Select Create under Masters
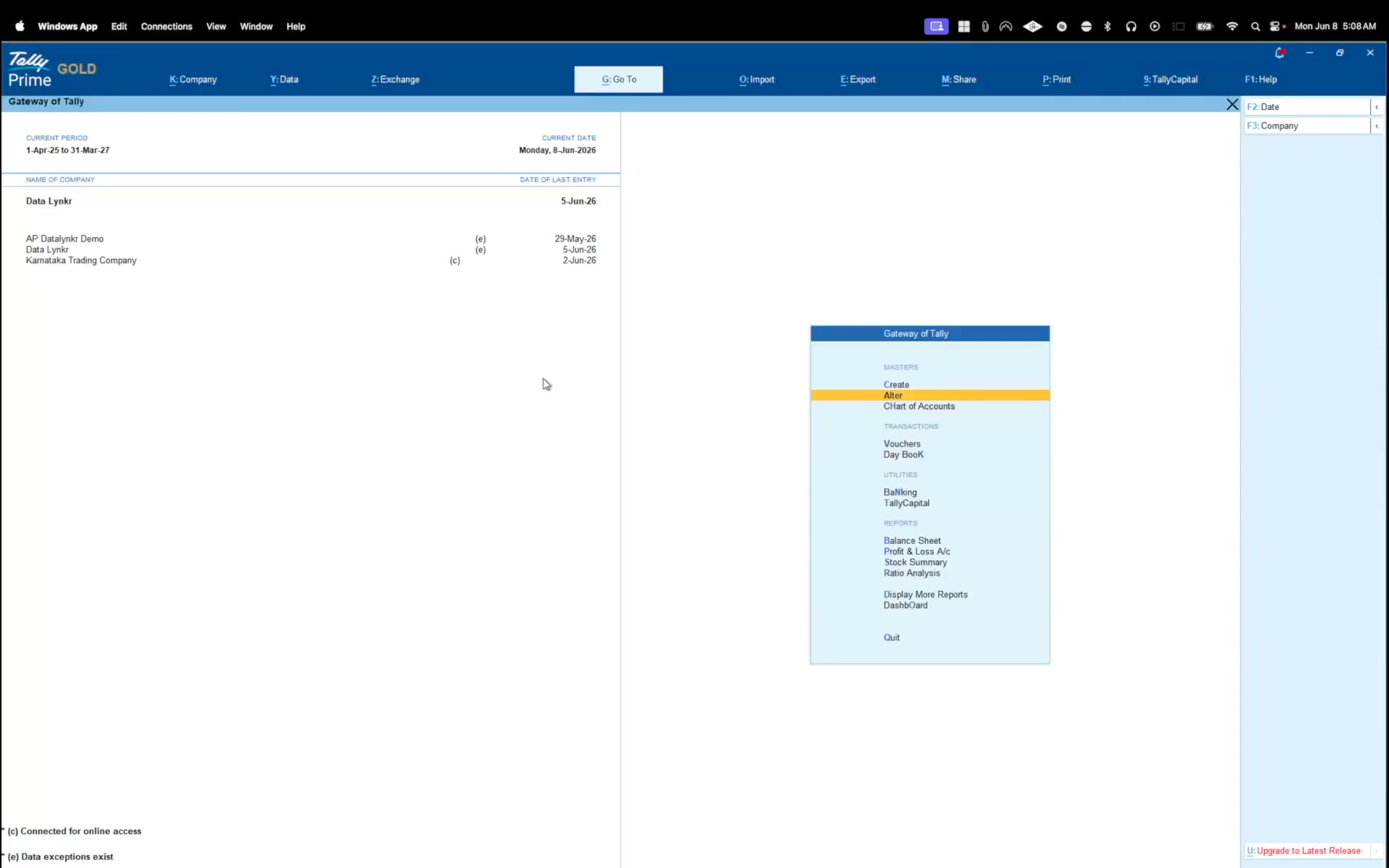This screenshot has width=1389, height=868. click(x=896, y=385)
